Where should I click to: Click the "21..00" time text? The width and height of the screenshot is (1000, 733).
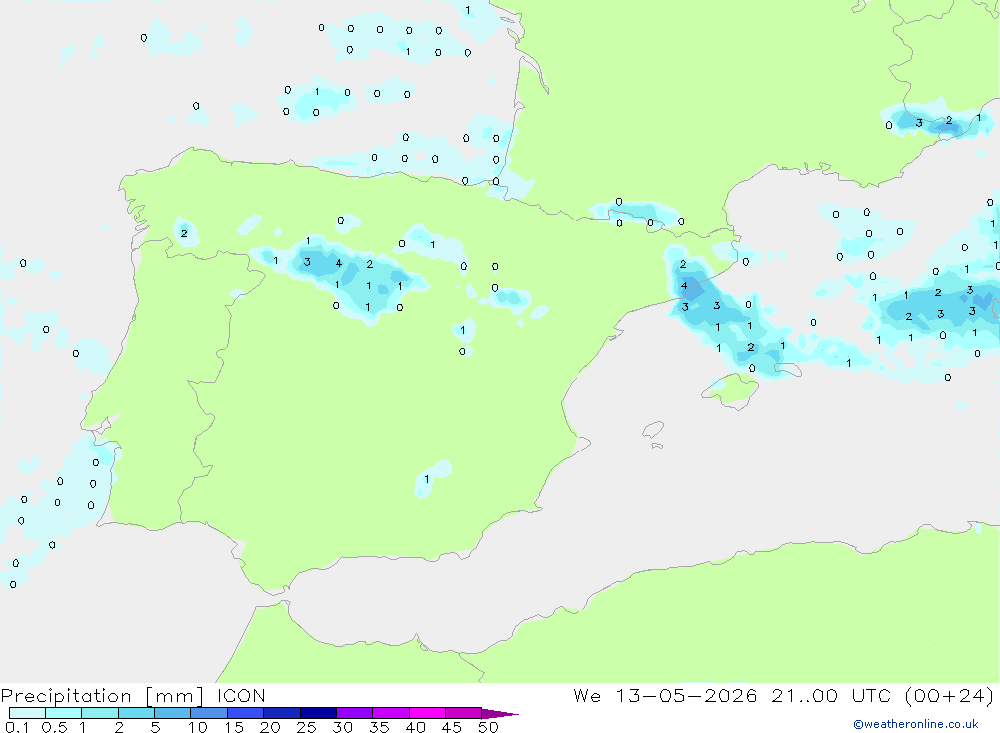coord(804,695)
